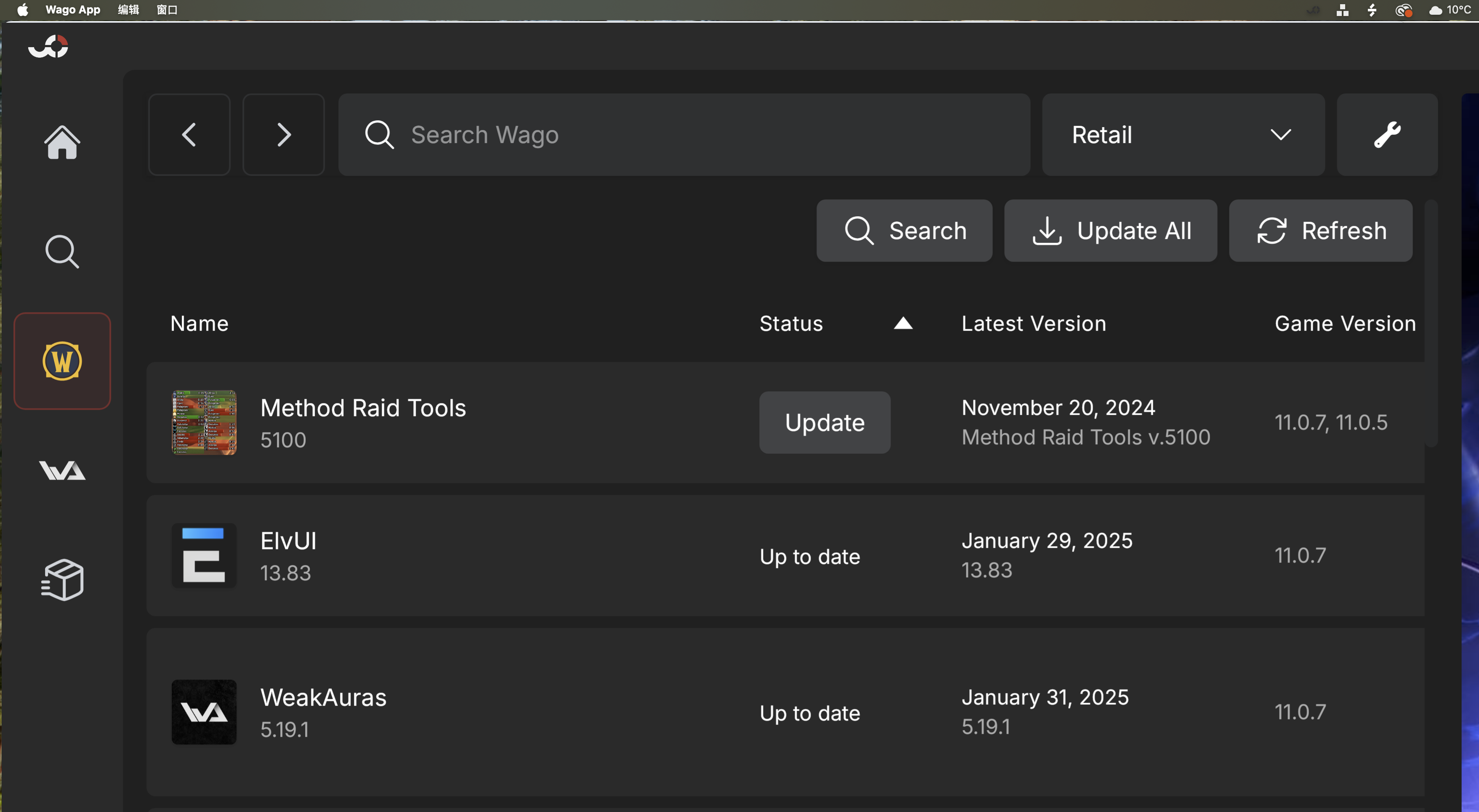Click the January 31, 2025 date
The width and height of the screenshot is (1479, 812).
[x=1045, y=697]
